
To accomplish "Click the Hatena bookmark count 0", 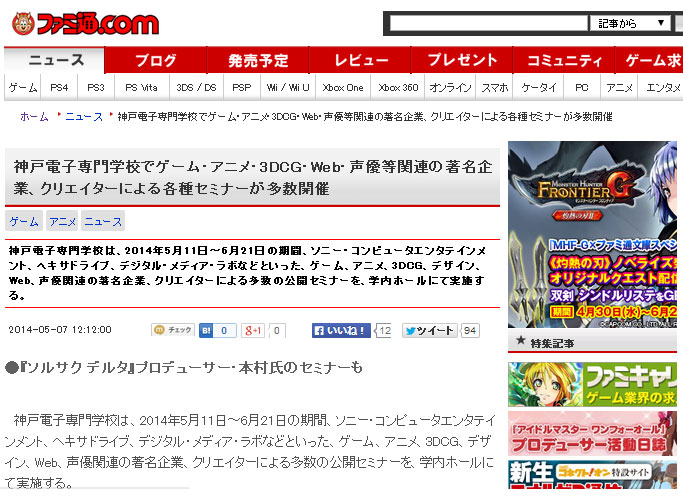I will pyautogui.click(x=224, y=331).
